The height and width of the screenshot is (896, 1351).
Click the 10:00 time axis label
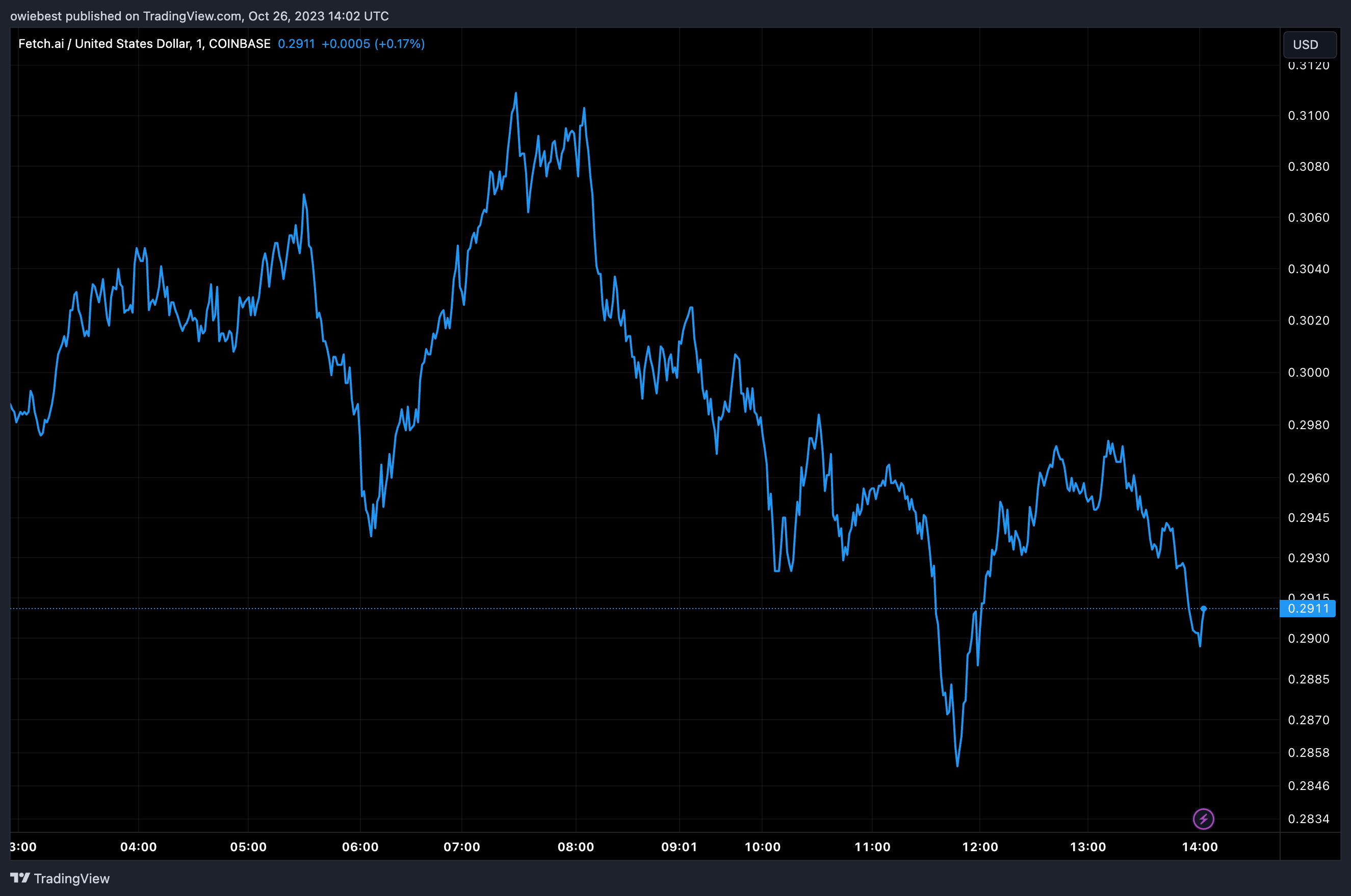click(x=762, y=847)
